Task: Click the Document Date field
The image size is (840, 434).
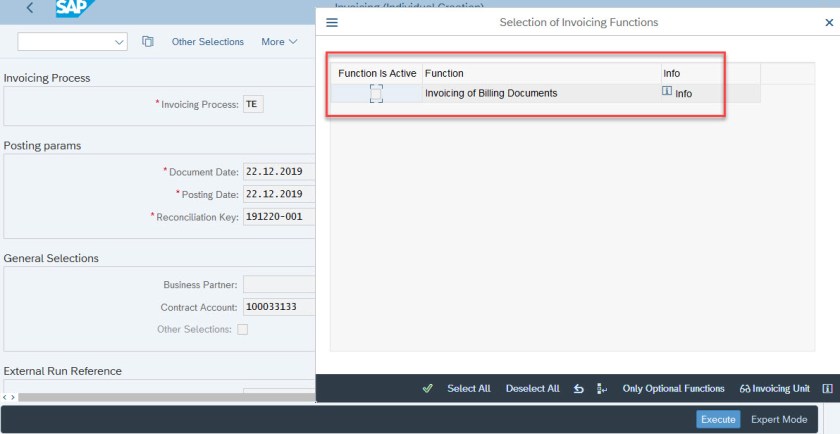Action: [x=279, y=171]
